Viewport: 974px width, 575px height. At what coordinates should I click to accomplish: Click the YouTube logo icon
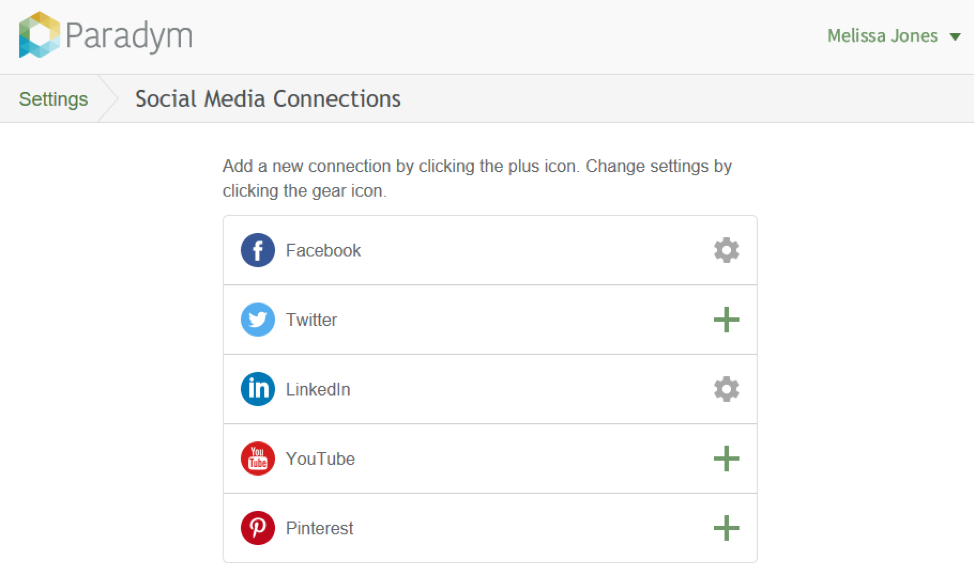pyautogui.click(x=258, y=459)
